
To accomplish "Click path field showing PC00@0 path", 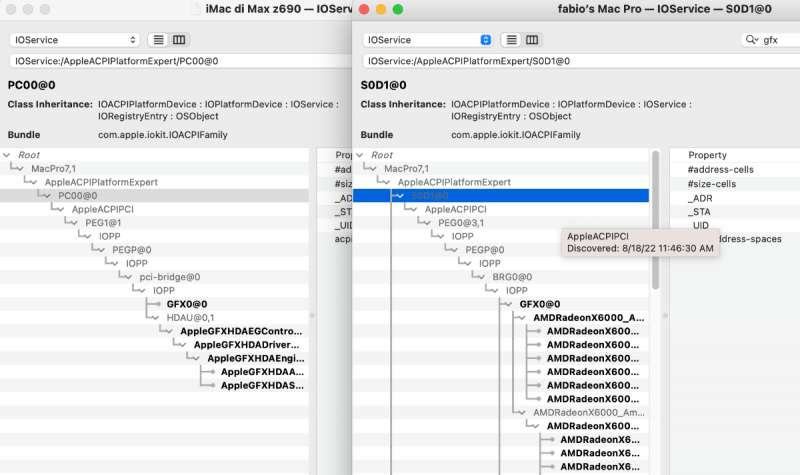I will point(181,61).
